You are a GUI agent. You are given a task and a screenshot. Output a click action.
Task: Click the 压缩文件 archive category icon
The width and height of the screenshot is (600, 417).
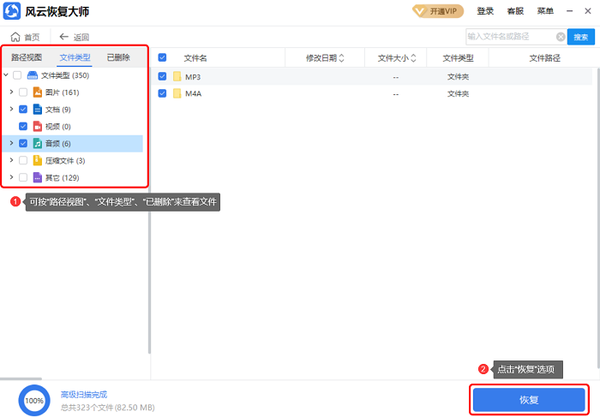click(37, 160)
